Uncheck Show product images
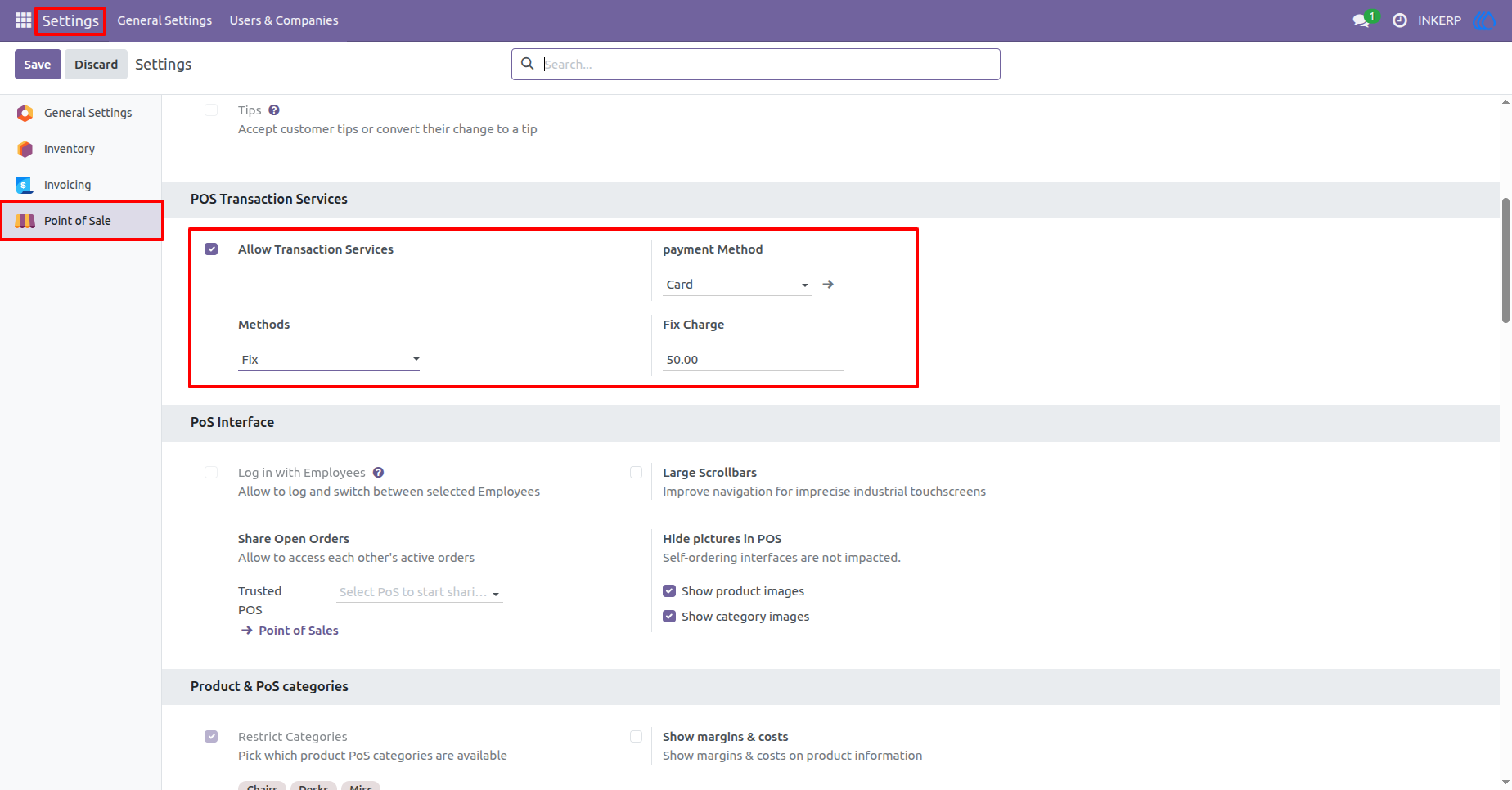This screenshot has height=790, width=1512. pos(669,591)
